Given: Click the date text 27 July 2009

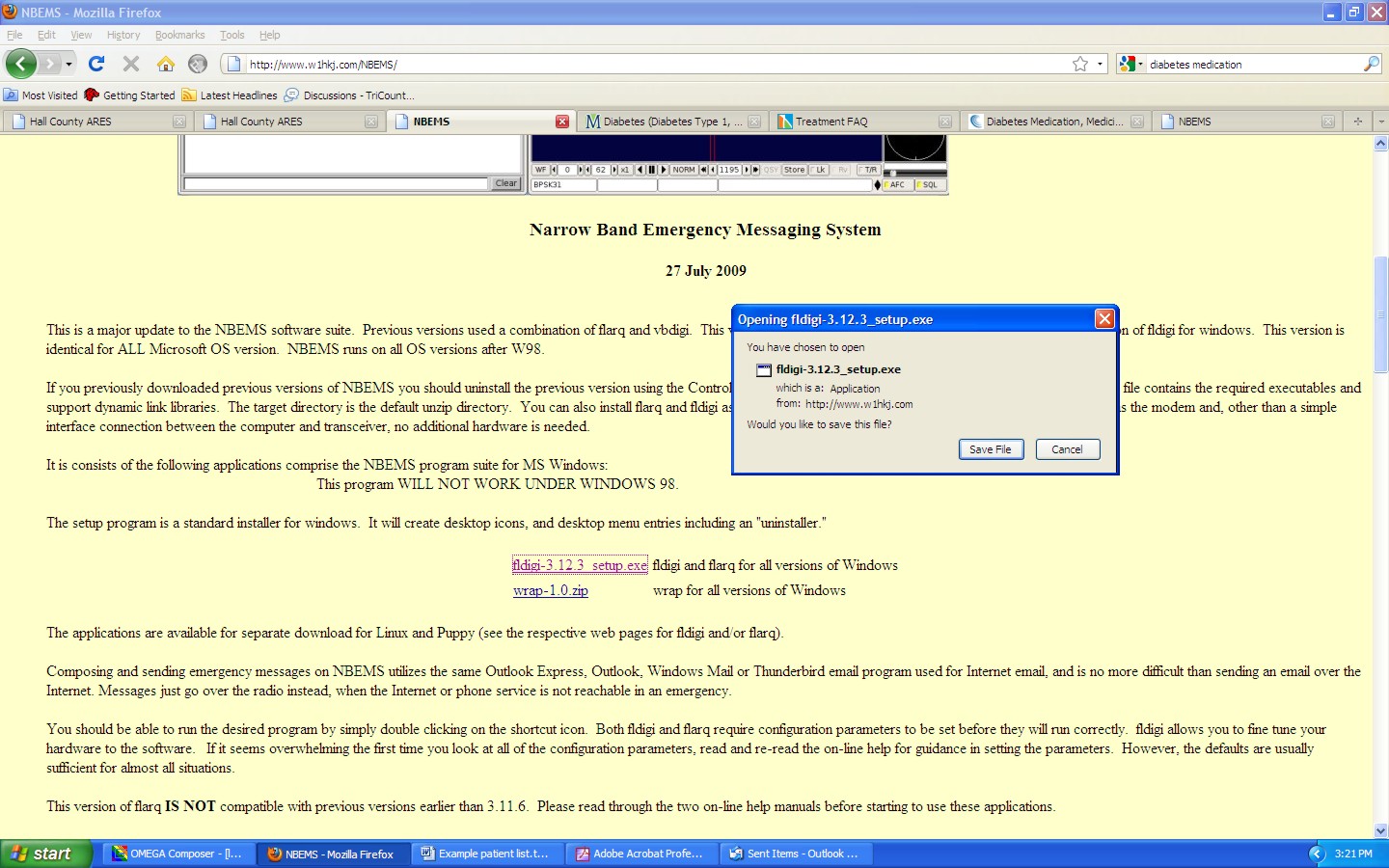Looking at the screenshot, I should [x=705, y=271].
